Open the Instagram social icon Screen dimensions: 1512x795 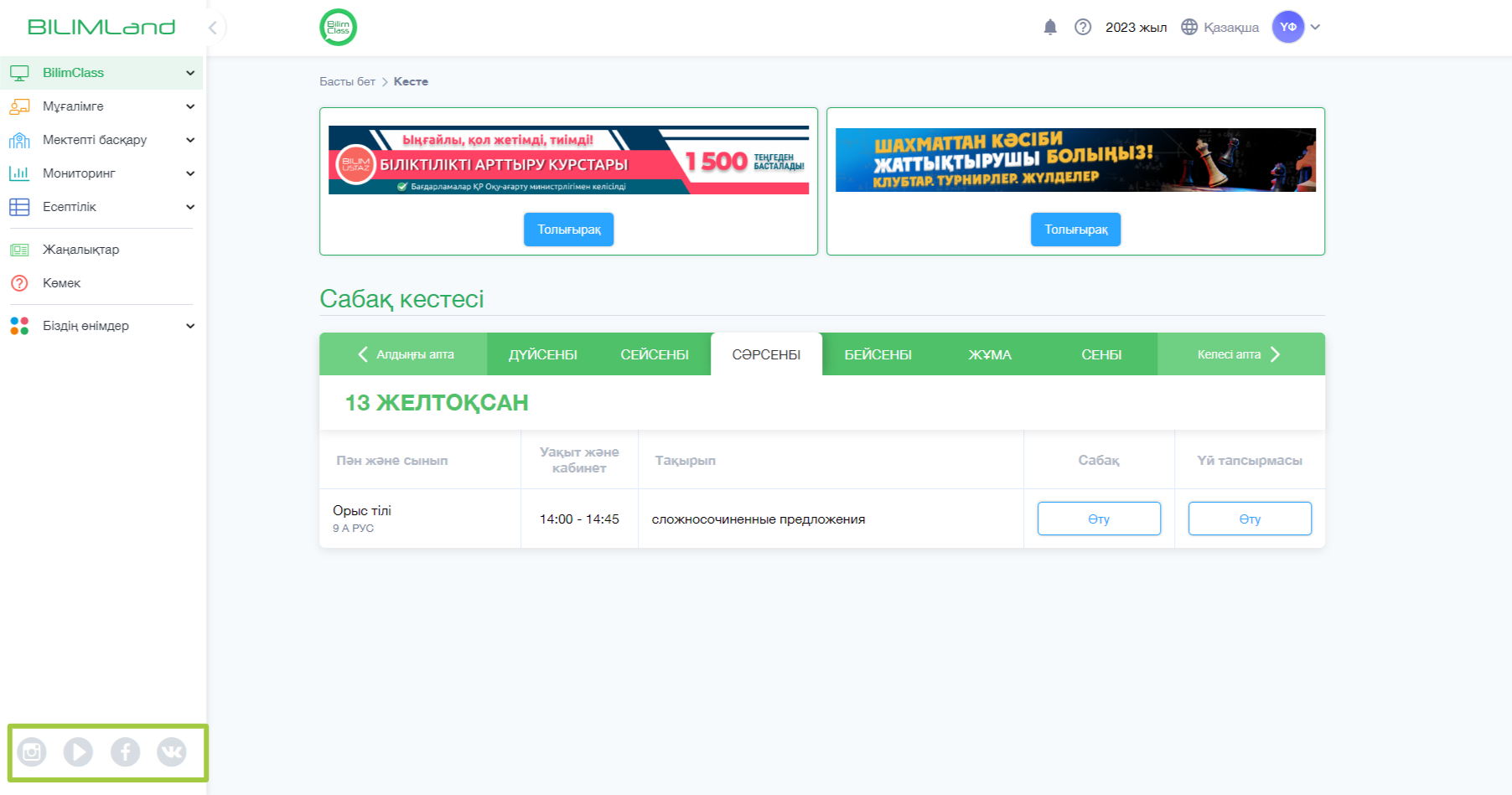pyautogui.click(x=32, y=752)
